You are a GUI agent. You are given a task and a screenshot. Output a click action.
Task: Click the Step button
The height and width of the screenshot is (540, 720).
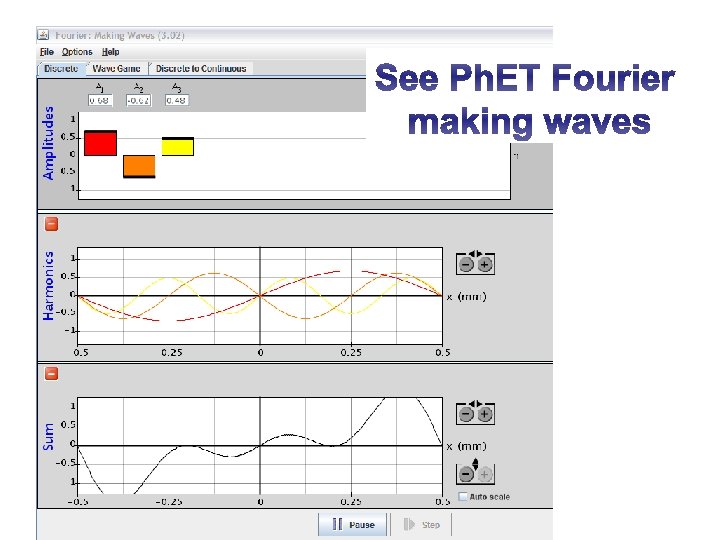tap(422, 524)
